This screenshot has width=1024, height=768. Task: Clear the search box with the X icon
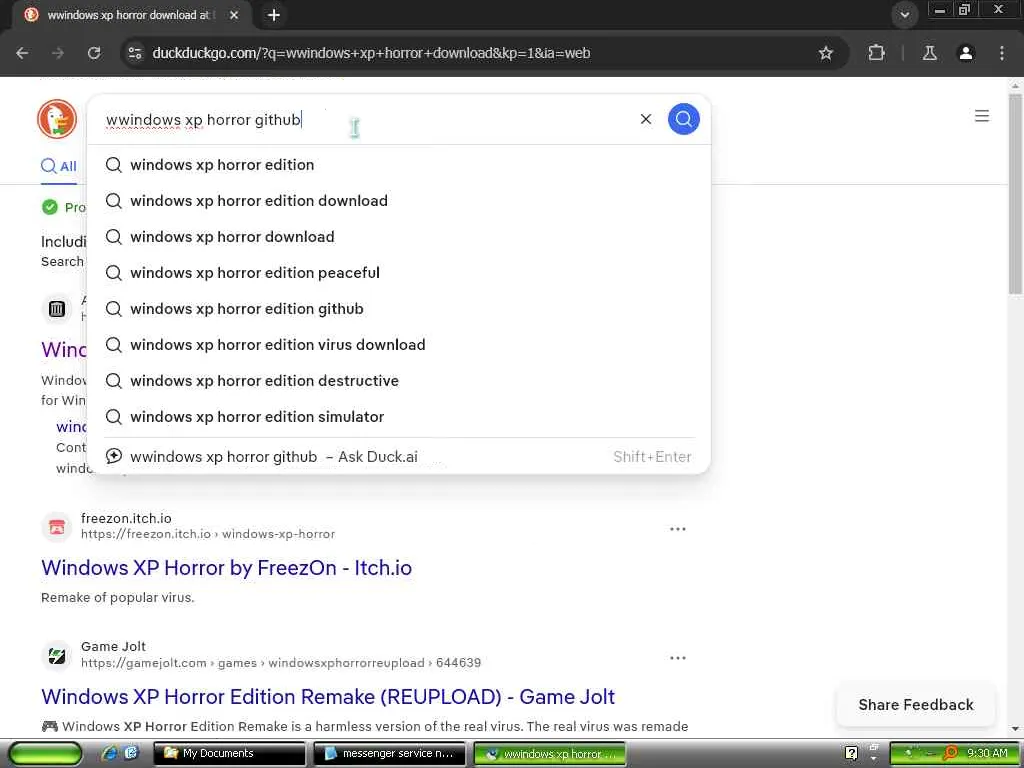pos(645,119)
